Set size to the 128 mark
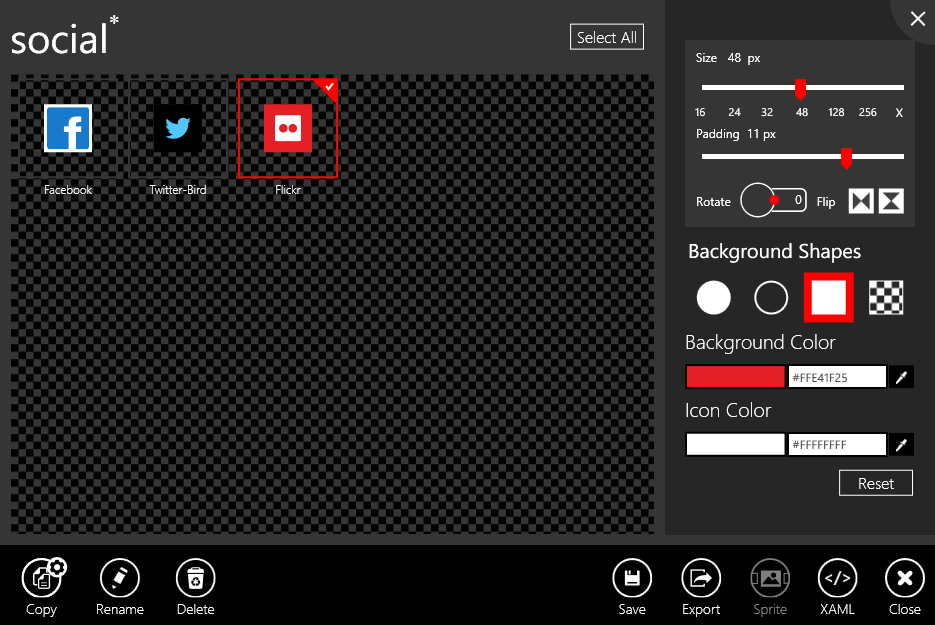 pyautogui.click(x=836, y=112)
